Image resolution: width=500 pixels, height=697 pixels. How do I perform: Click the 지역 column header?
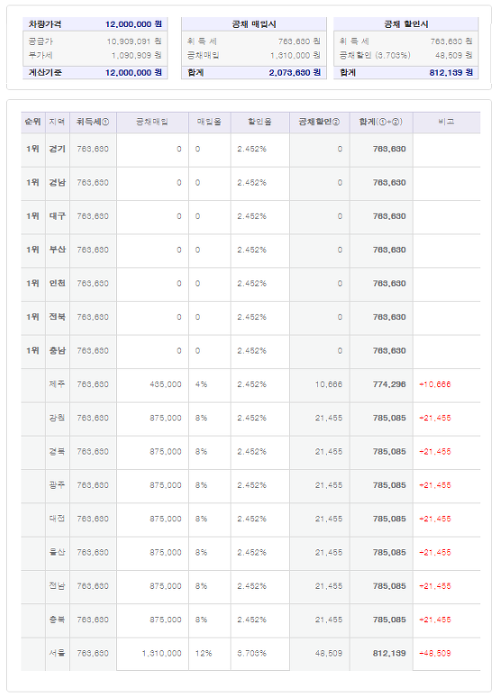coord(57,122)
